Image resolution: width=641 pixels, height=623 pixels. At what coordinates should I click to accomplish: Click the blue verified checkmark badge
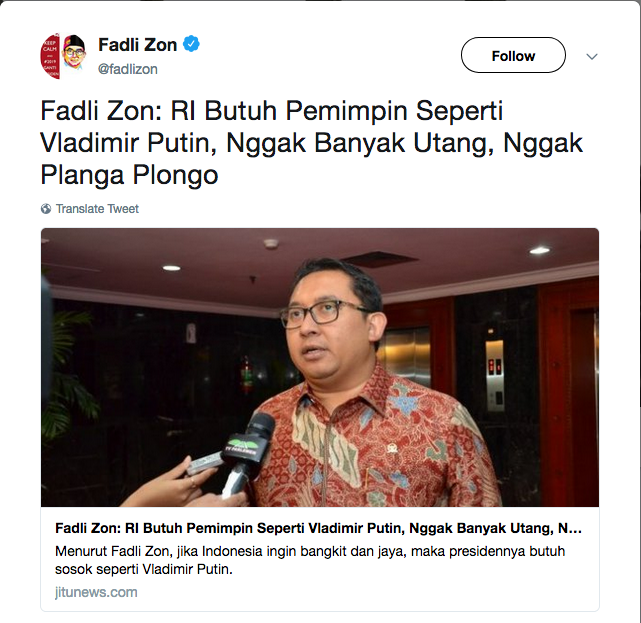[191, 44]
